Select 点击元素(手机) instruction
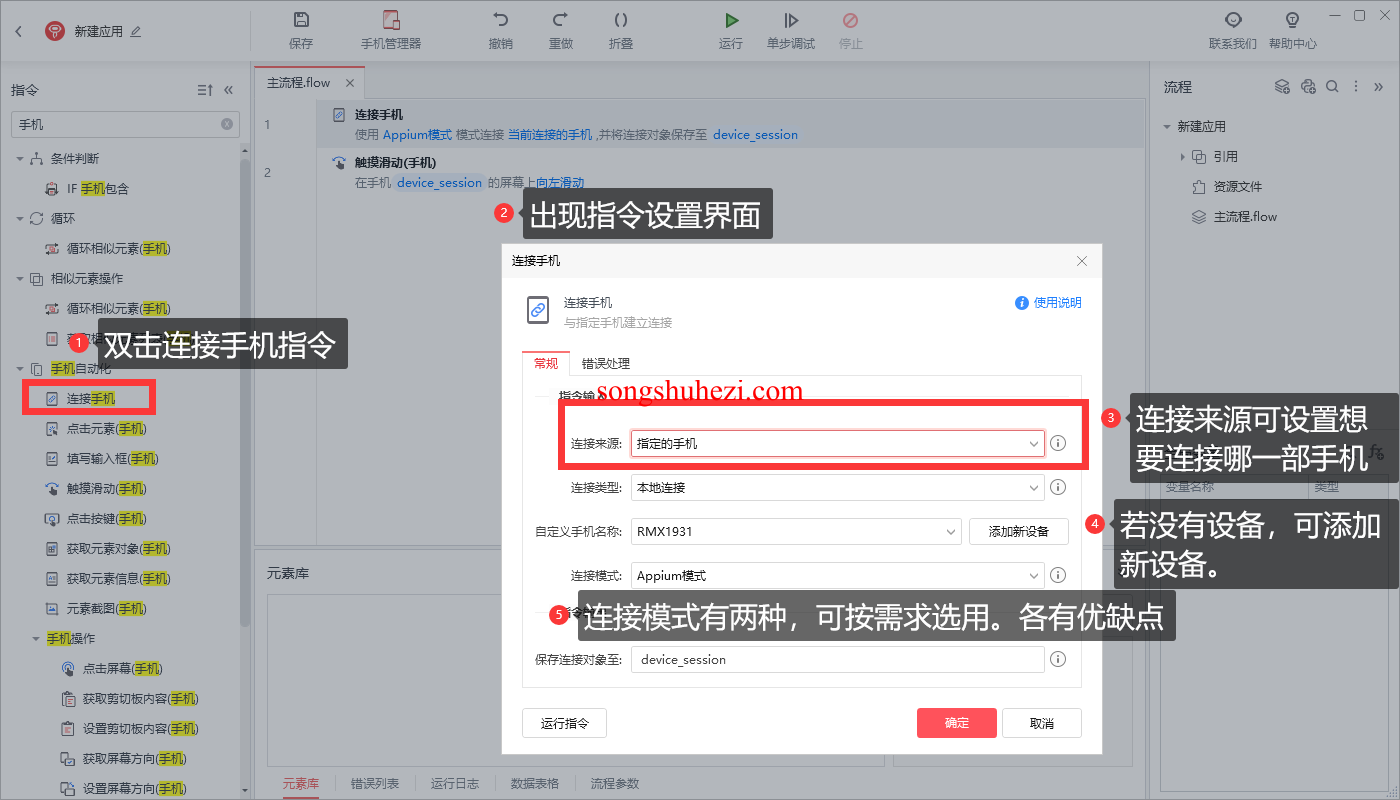The height and width of the screenshot is (800, 1400). click(107, 428)
